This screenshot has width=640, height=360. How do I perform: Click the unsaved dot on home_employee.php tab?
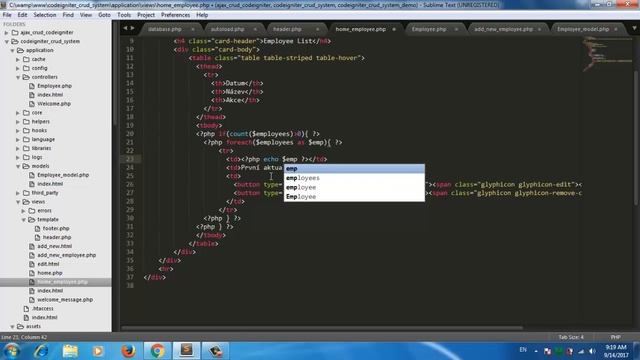394,29
